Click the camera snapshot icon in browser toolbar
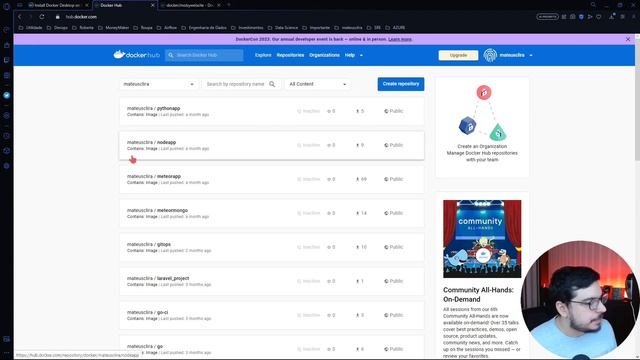 pos(573,17)
